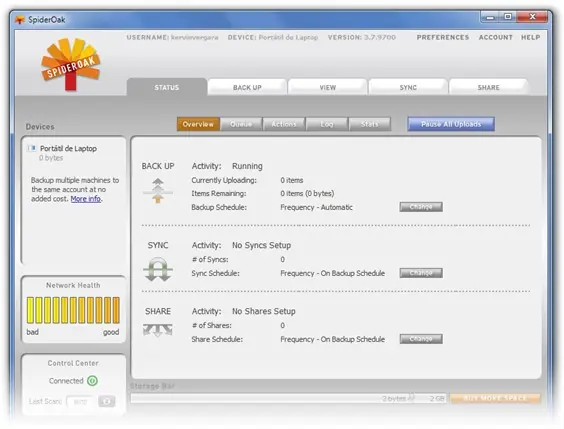
Task: Click the BUY MORE SPACE button
Action: pos(495,398)
